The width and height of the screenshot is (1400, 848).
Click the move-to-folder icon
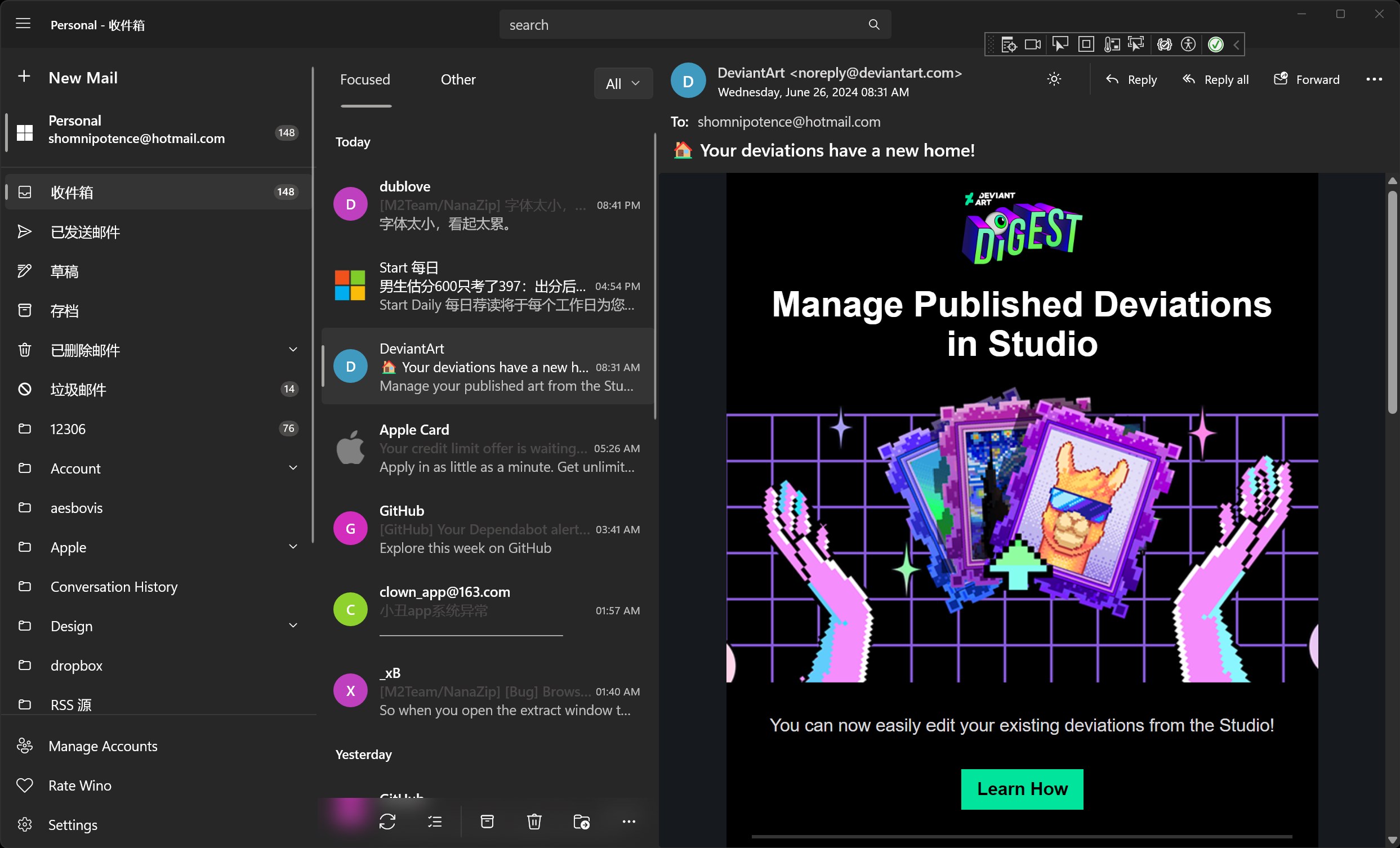click(581, 822)
